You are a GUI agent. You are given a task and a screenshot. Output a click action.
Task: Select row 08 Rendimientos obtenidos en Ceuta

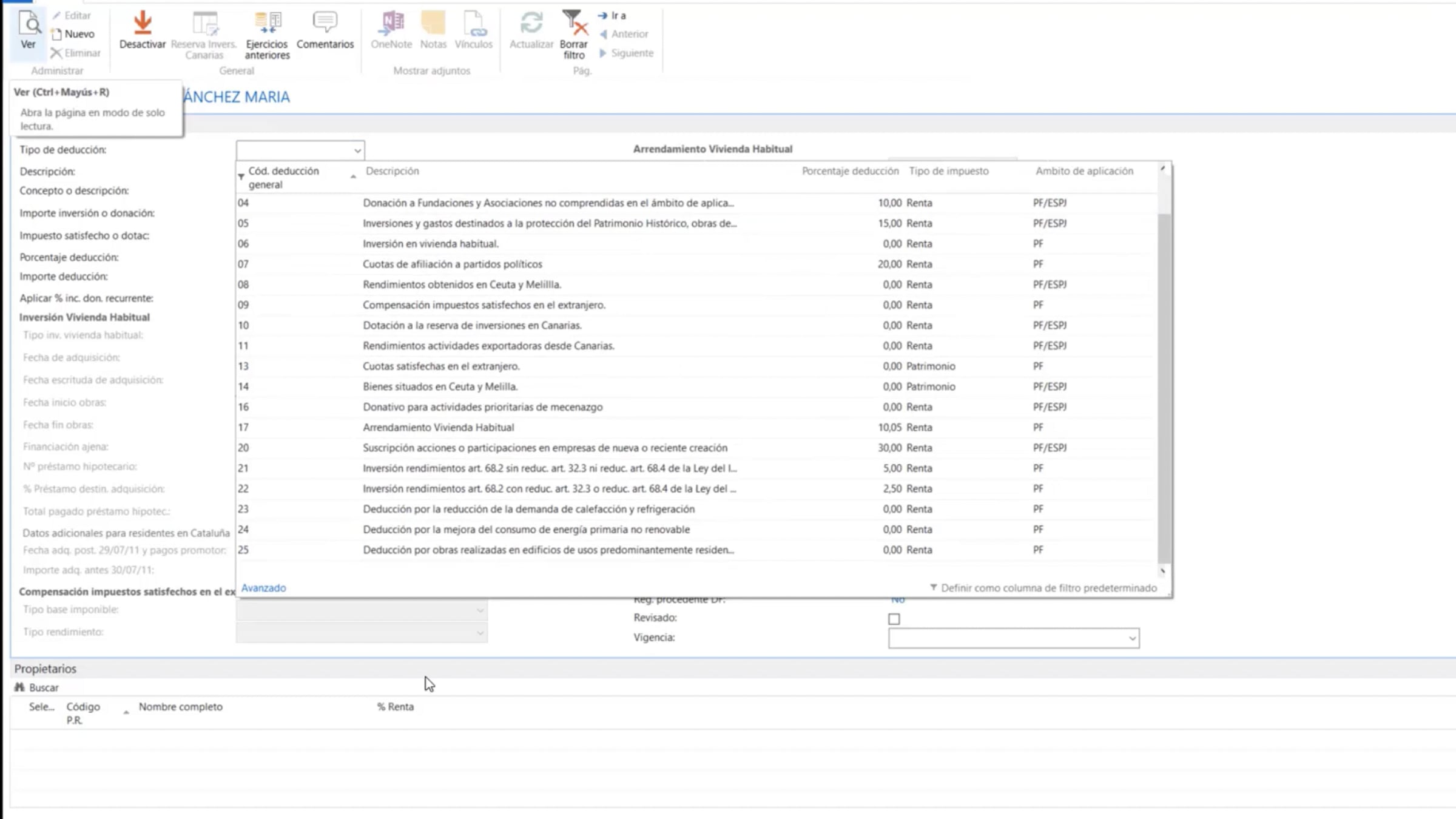coord(696,285)
